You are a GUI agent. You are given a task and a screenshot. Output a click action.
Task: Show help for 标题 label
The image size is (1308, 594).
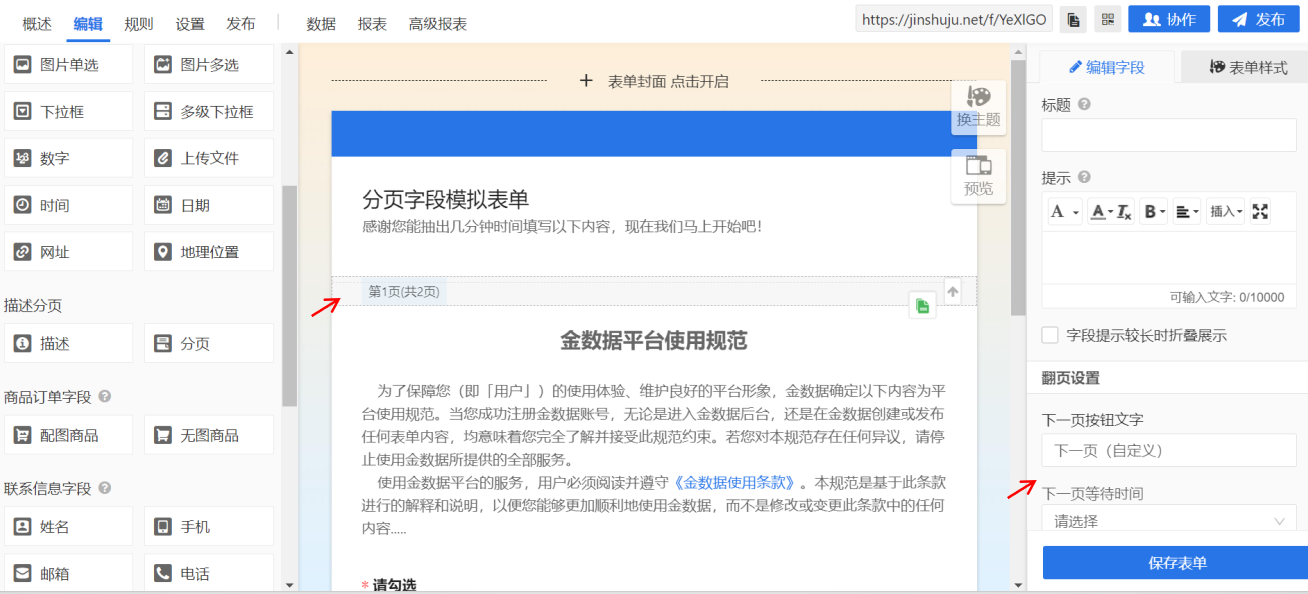click(1084, 104)
